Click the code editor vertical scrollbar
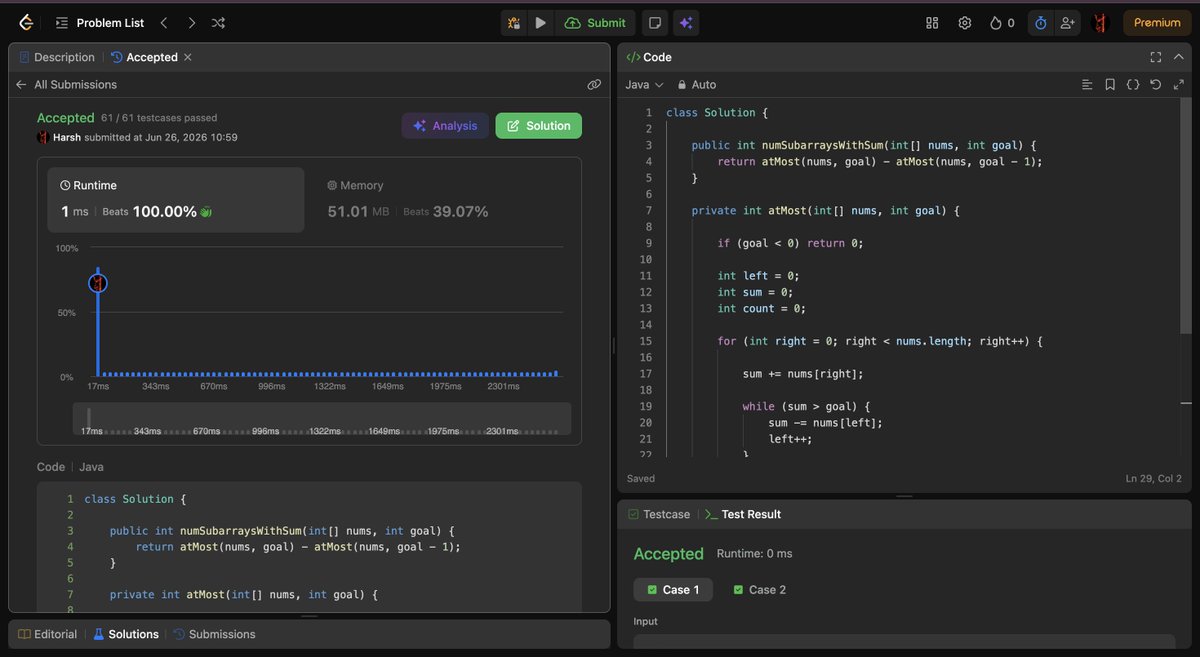Viewport: 1200px width, 657px height. 1187,217
